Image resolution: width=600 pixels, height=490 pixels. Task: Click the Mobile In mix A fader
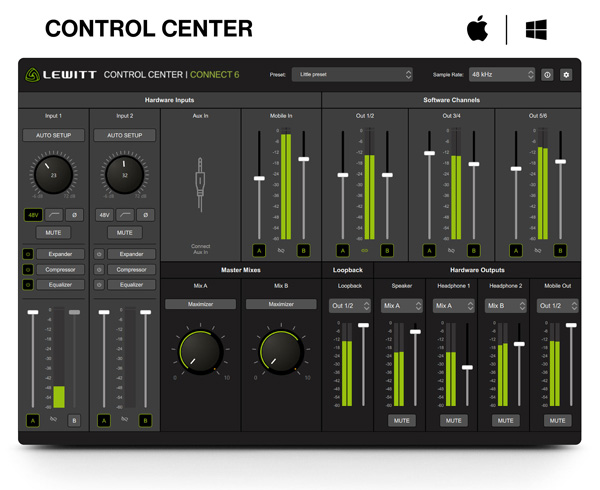[x=260, y=178]
